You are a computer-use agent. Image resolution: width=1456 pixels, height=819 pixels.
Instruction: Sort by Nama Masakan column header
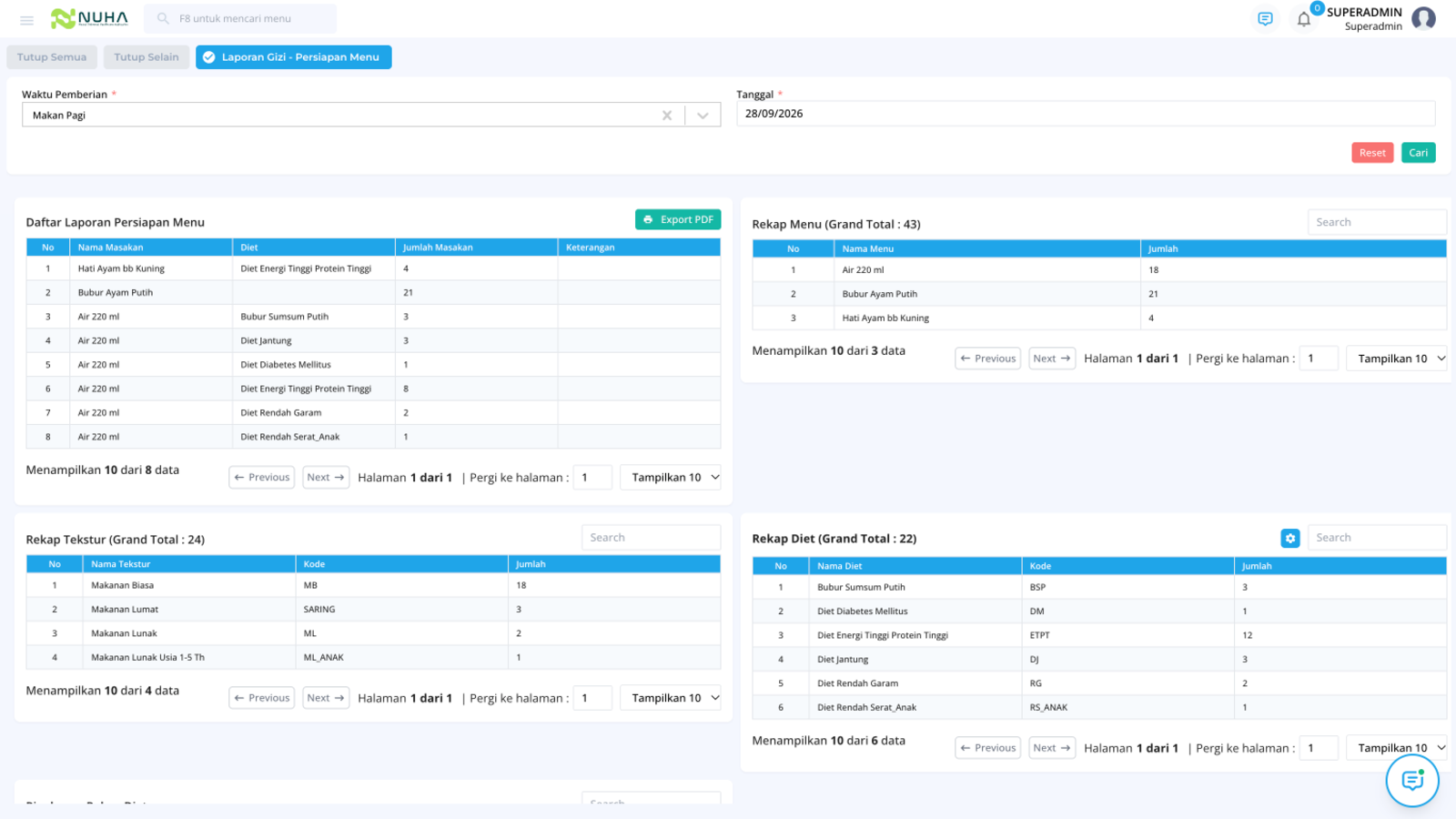(x=151, y=248)
